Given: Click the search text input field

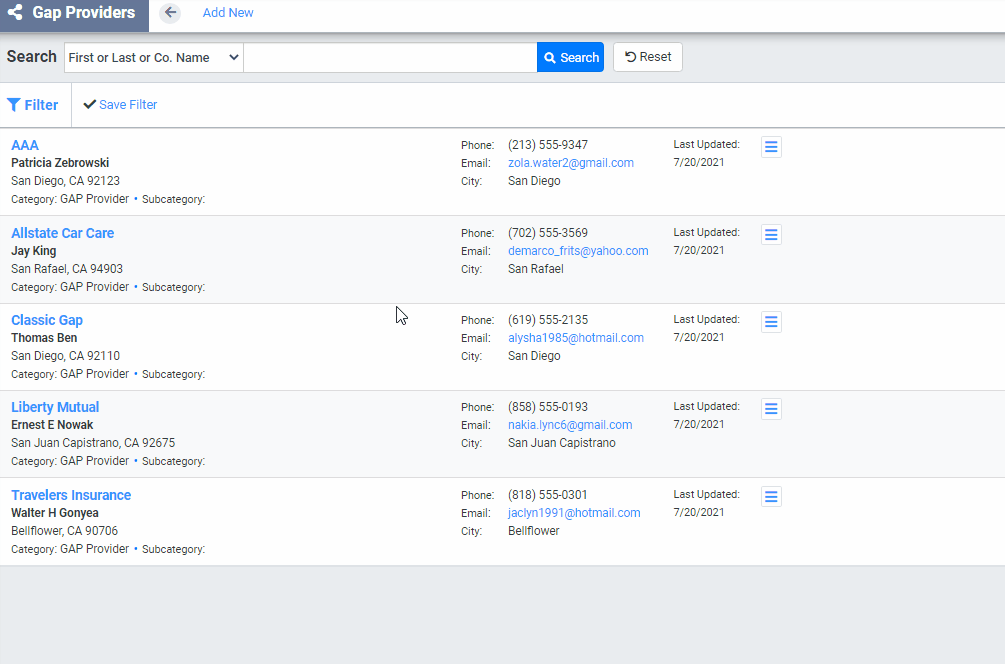Looking at the screenshot, I should [x=390, y=58].
